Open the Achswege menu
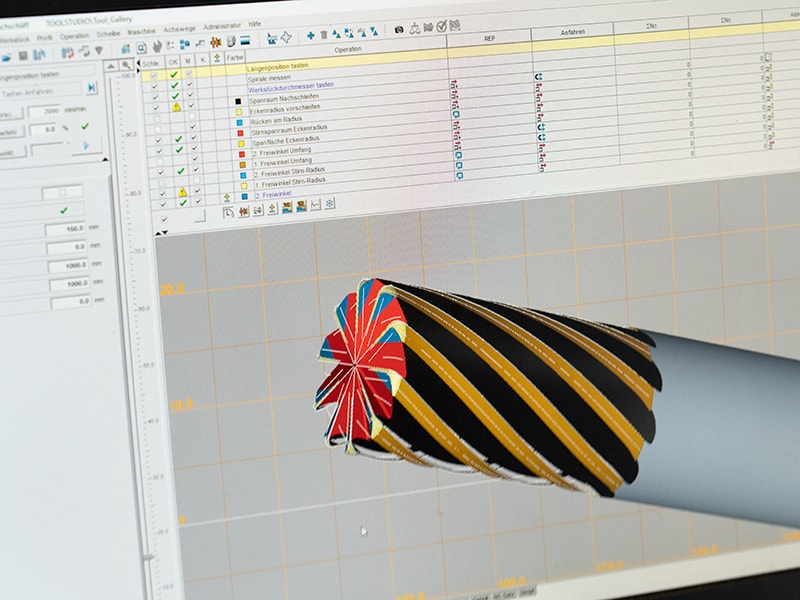 coord(179,29)
